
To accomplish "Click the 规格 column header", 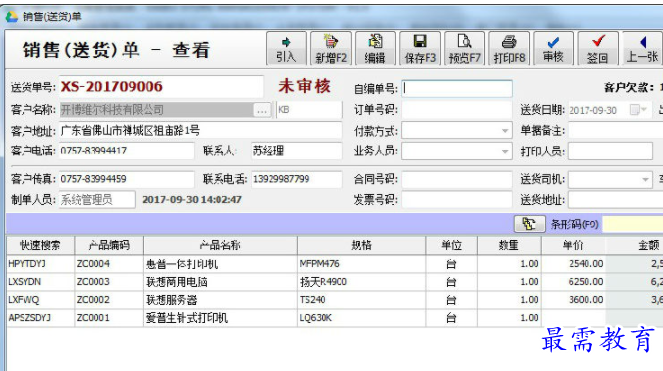I will 362,245.
